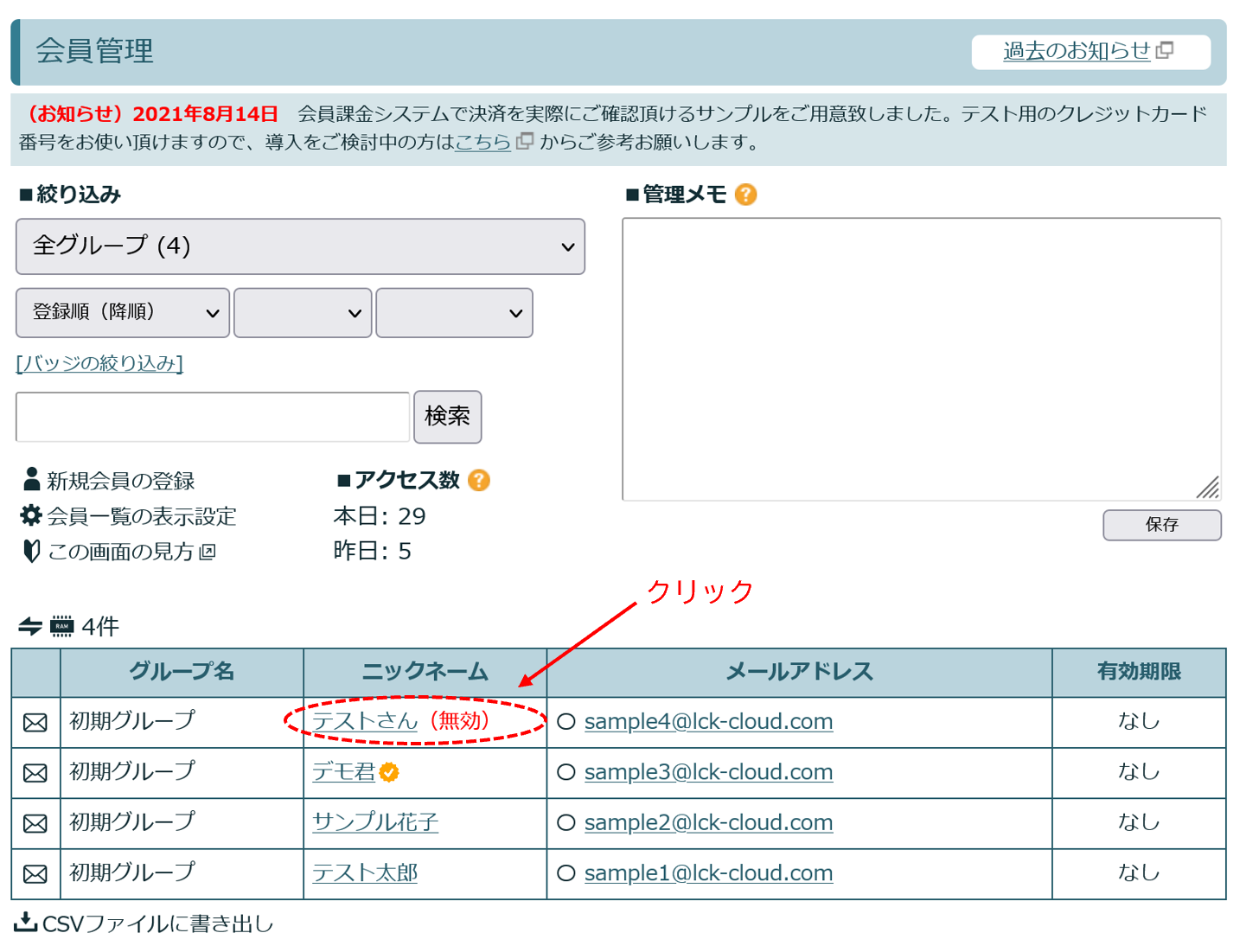This screenshot has height=952, width=1246.
Task: Open the サンプル花子 nickname link
Action: (x=375, y=821)
